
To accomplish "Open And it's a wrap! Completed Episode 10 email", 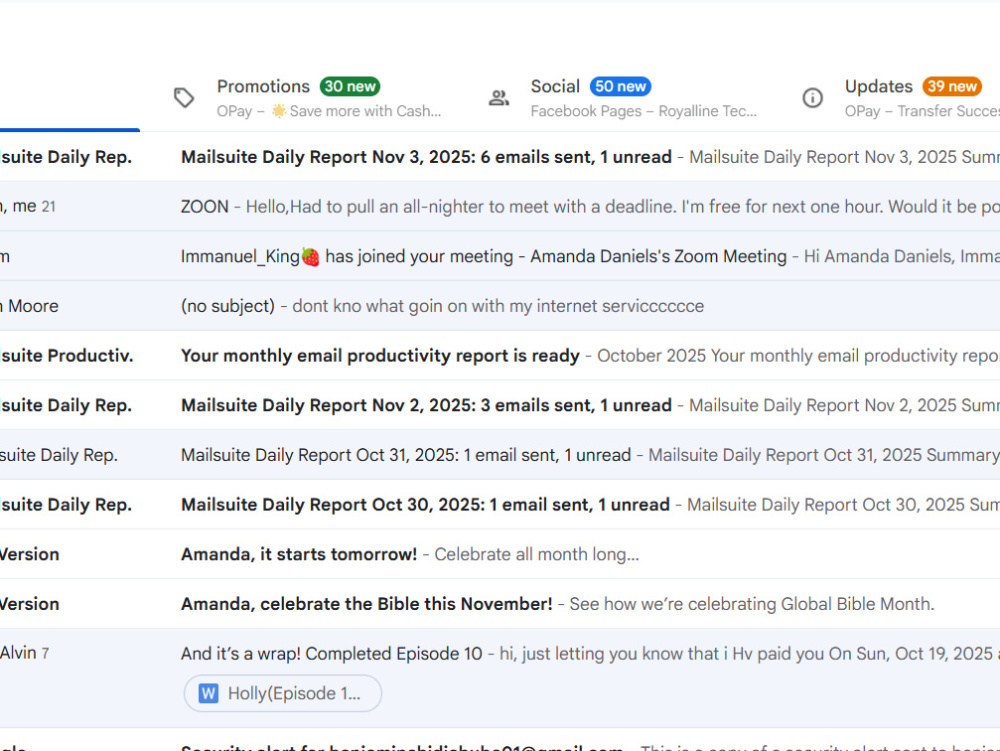I will click(500, 678).
